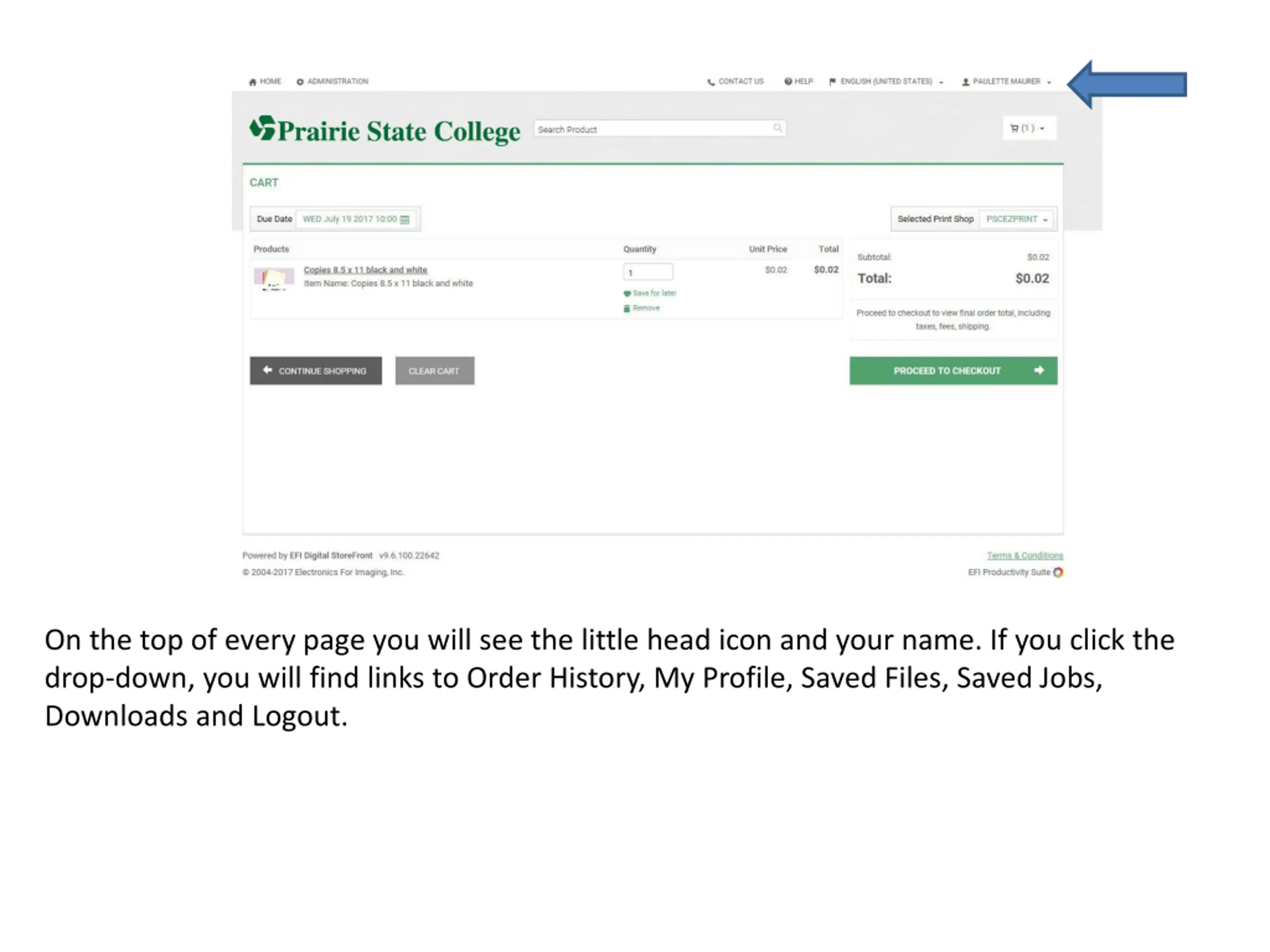The image size is (1270, 952).
Task: Open Help via question mark icon
Action: (788, 81)
